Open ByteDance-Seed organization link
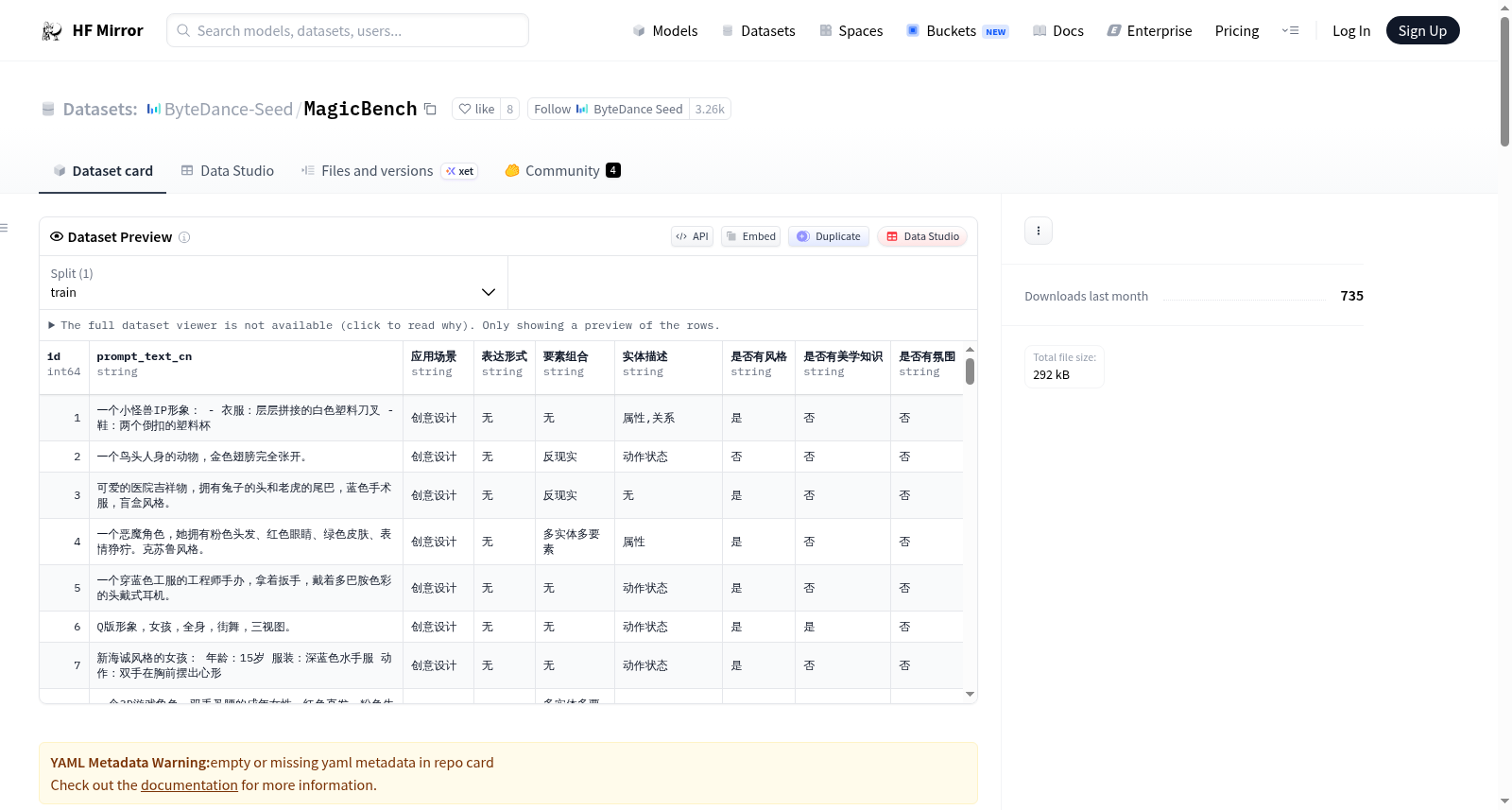This screenshot has height=810, width=1512. tap(228, 109)
